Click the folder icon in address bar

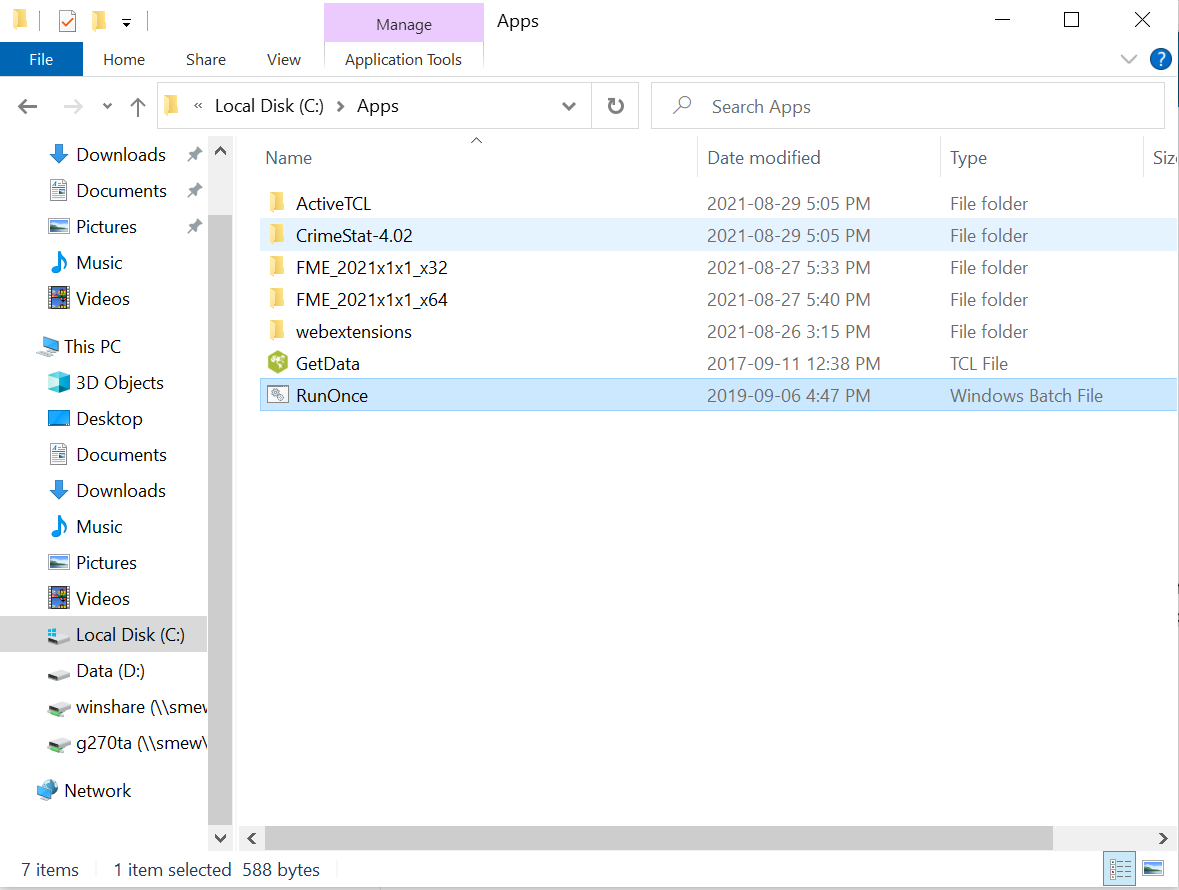[x=171, y=105]
